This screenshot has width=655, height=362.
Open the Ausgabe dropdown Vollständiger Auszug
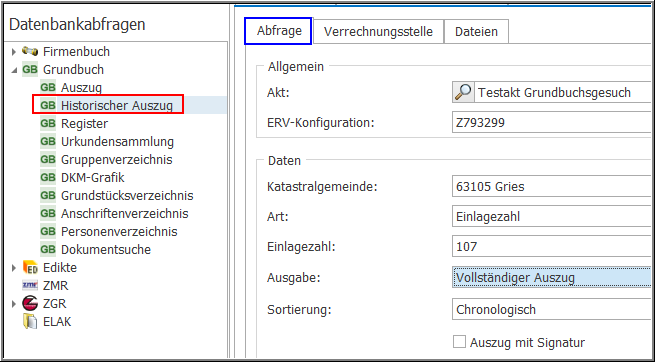coord(551,278)
